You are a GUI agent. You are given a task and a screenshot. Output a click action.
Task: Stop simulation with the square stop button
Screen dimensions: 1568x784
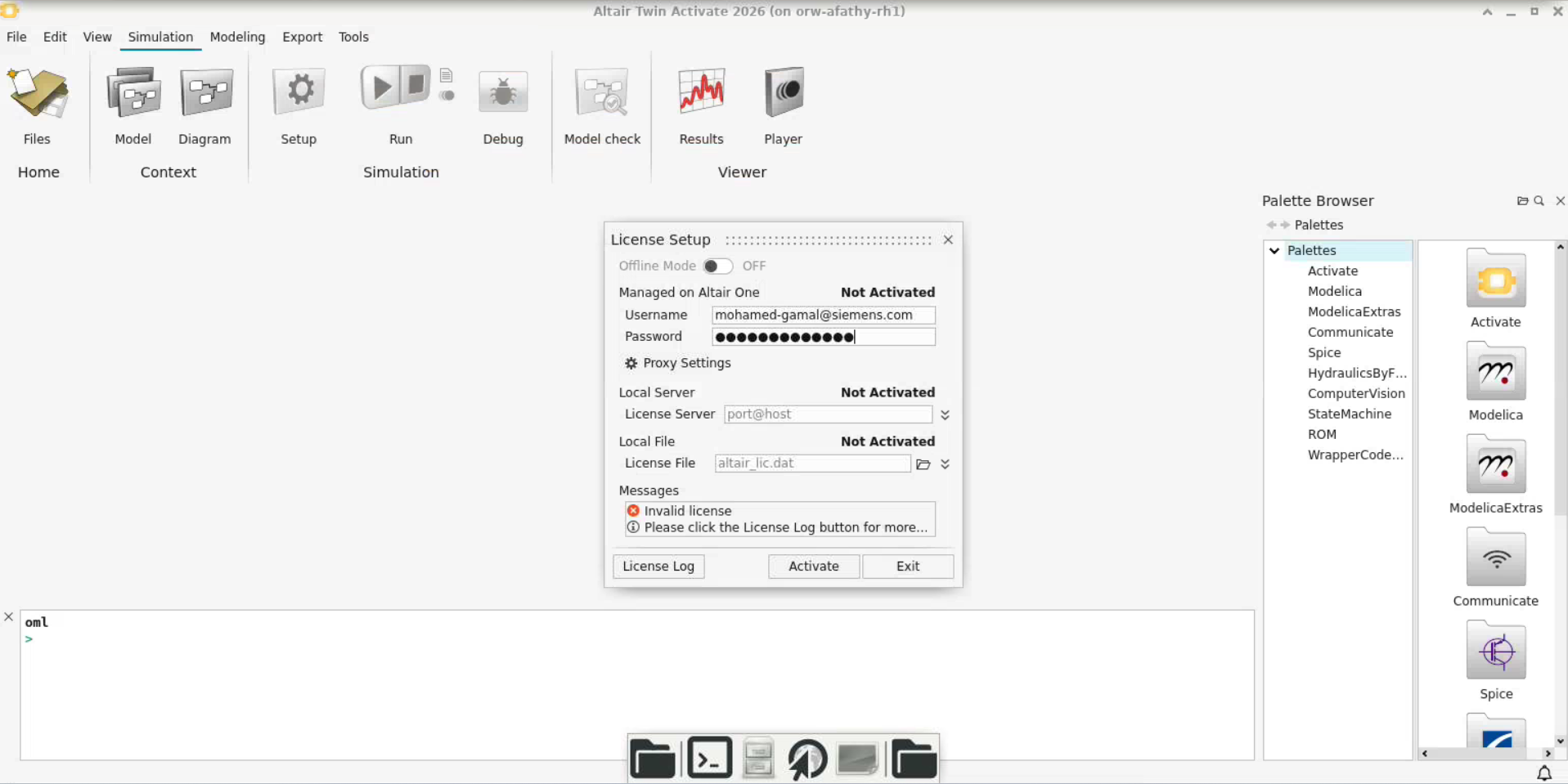pos(416,85)
